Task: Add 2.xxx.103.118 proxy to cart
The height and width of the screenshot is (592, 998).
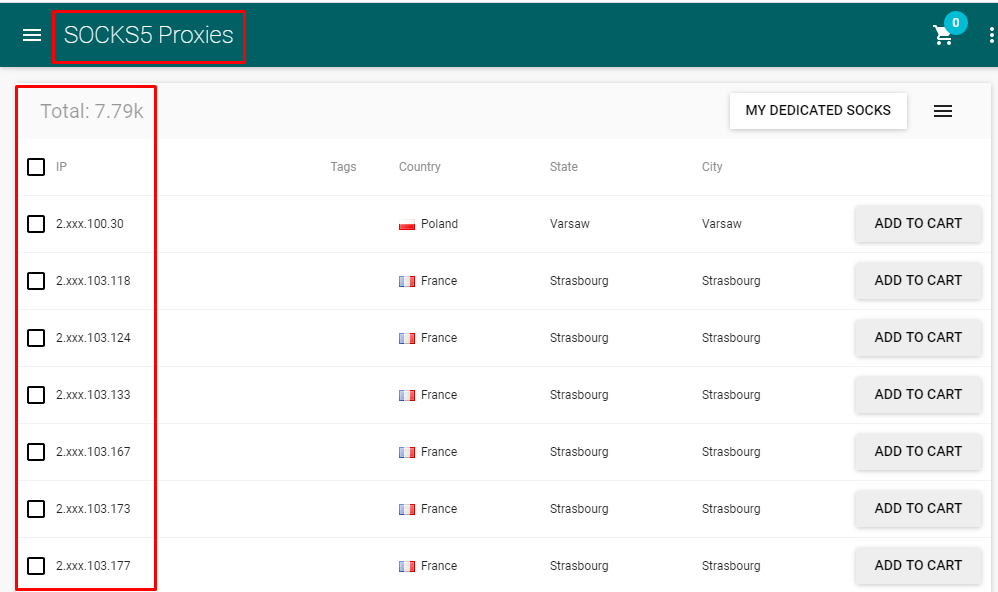Action: (x=918, y=281)
